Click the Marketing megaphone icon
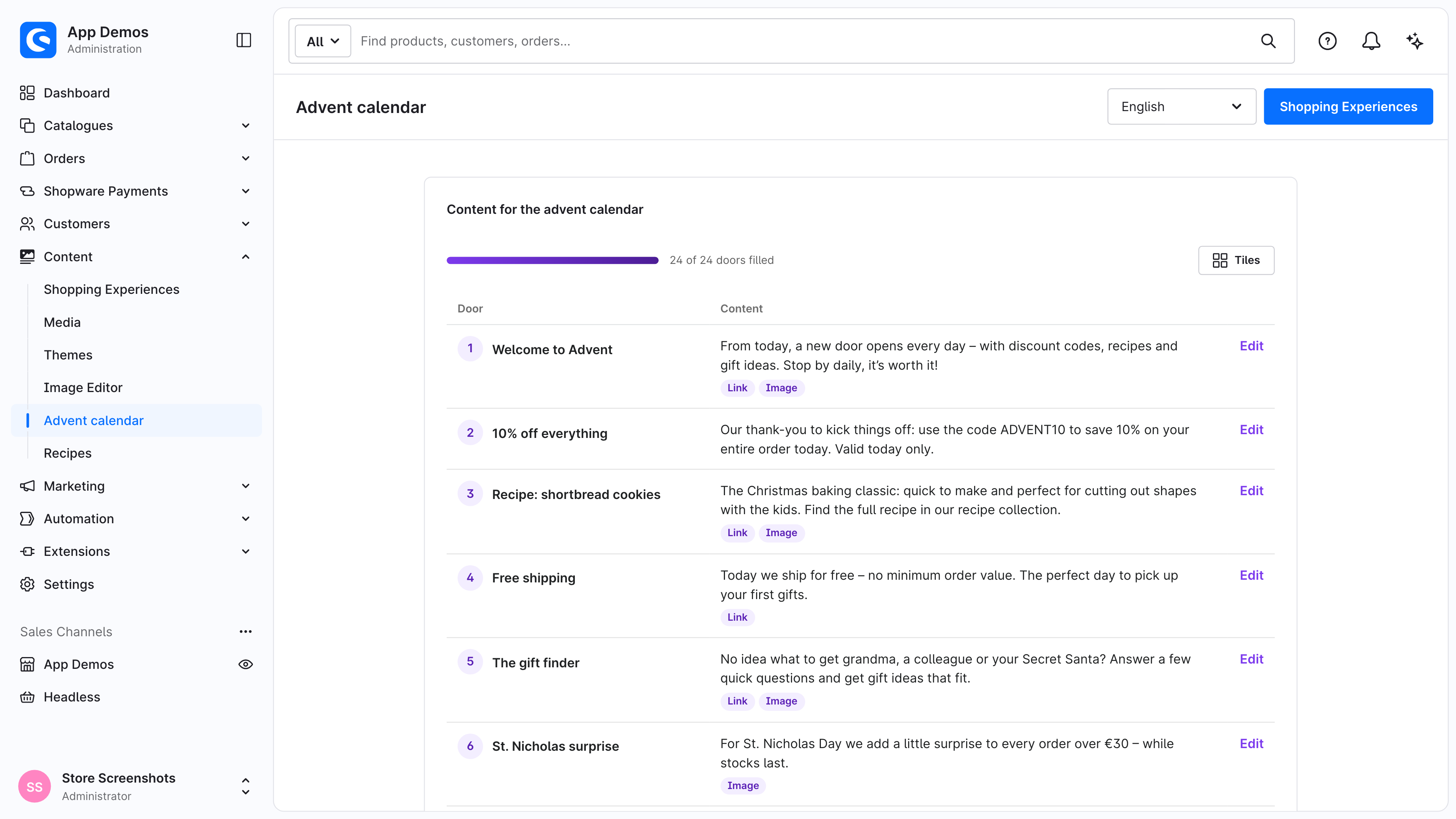The width and height of the screenshot is (1456, 819). pos(27,486)
